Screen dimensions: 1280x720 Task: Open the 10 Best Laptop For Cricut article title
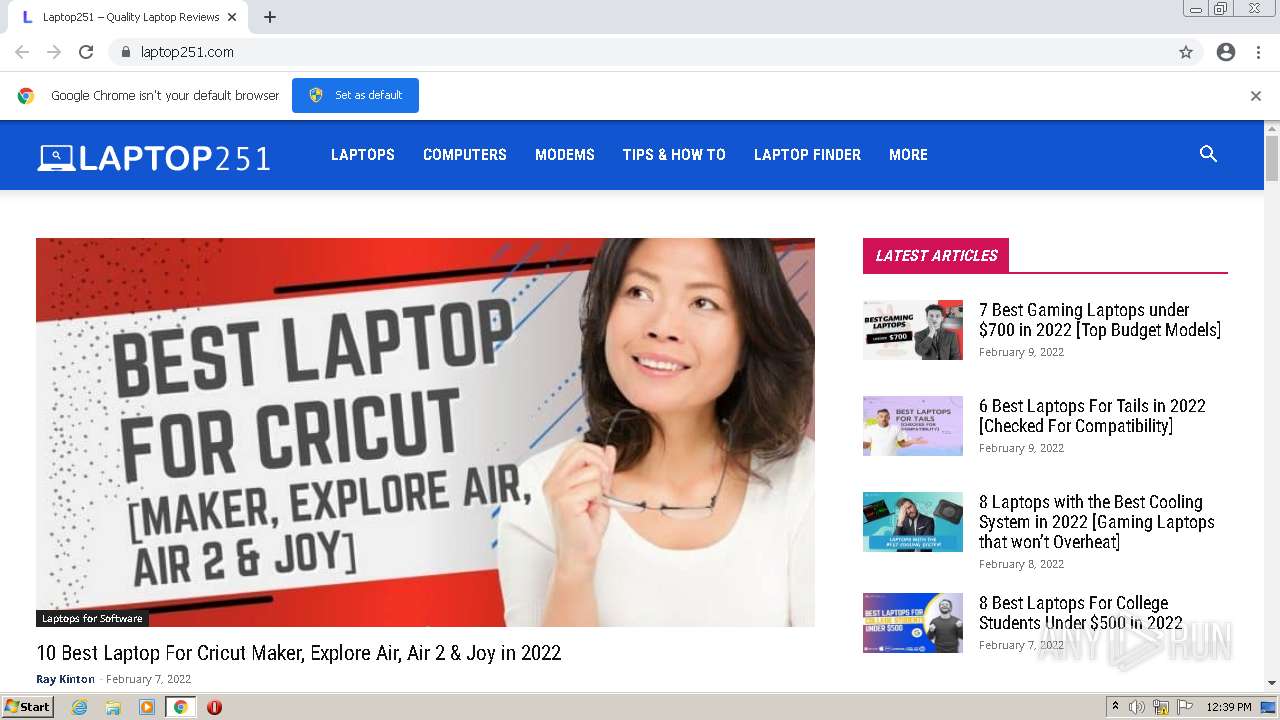[299, 653]
